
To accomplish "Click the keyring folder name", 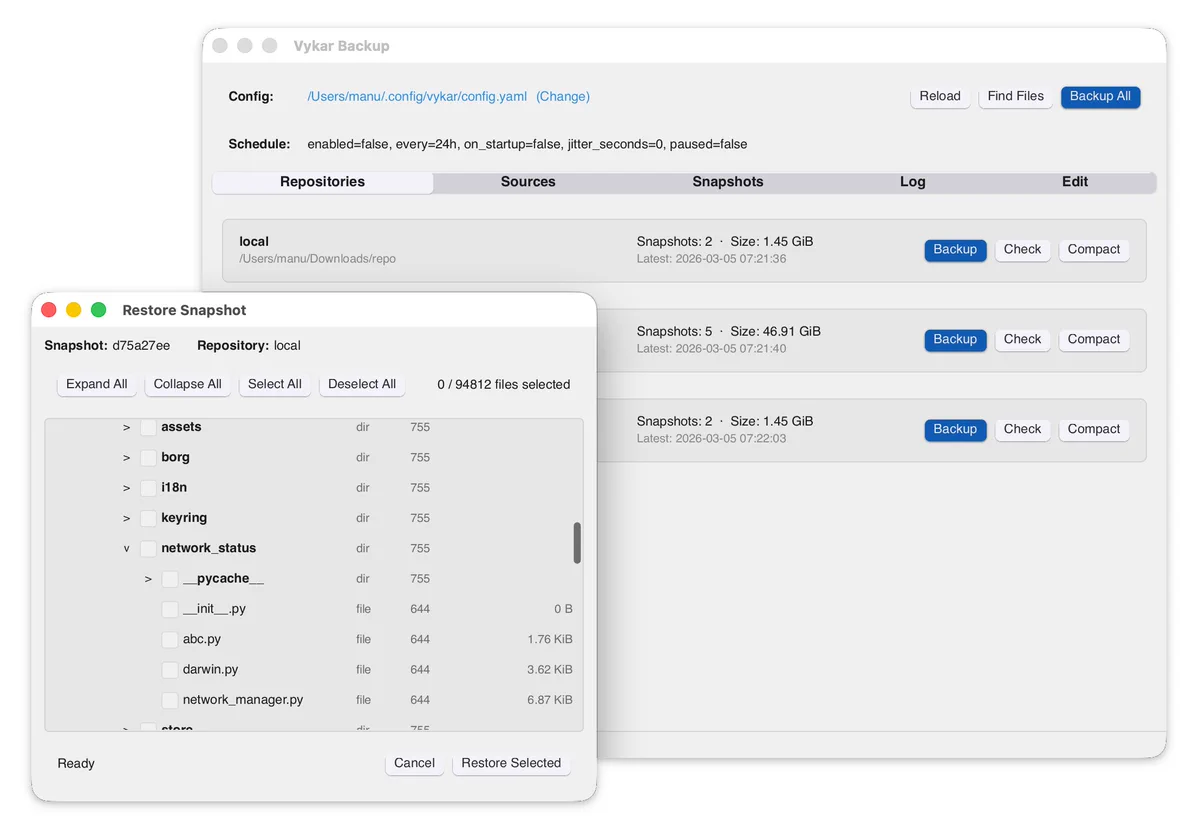I will point(184,518).
